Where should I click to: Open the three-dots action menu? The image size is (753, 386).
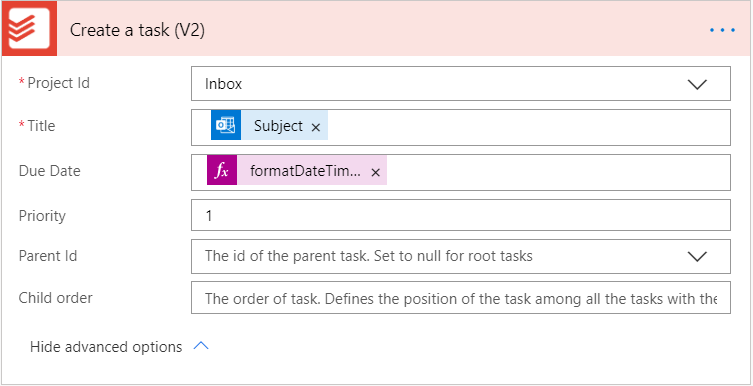pyautogui.click(x=722, y=30)
